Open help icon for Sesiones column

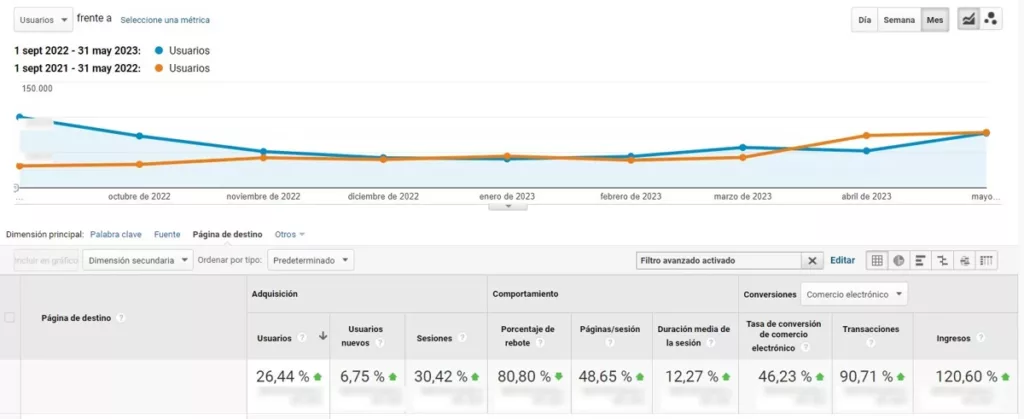point(462,338)
